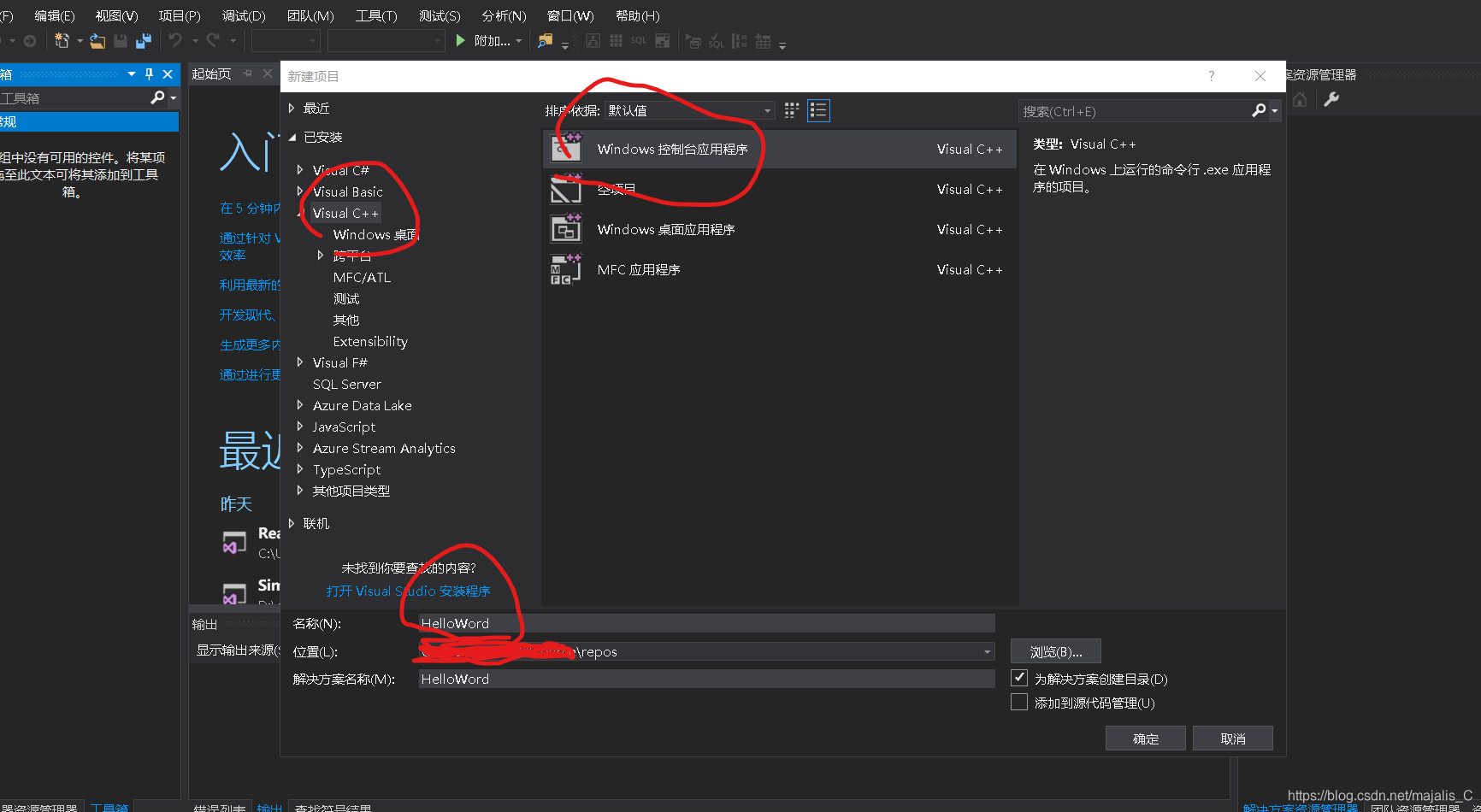1481x812 pixels.
Task: Switch templates to list view
Action: click(818, 110)
